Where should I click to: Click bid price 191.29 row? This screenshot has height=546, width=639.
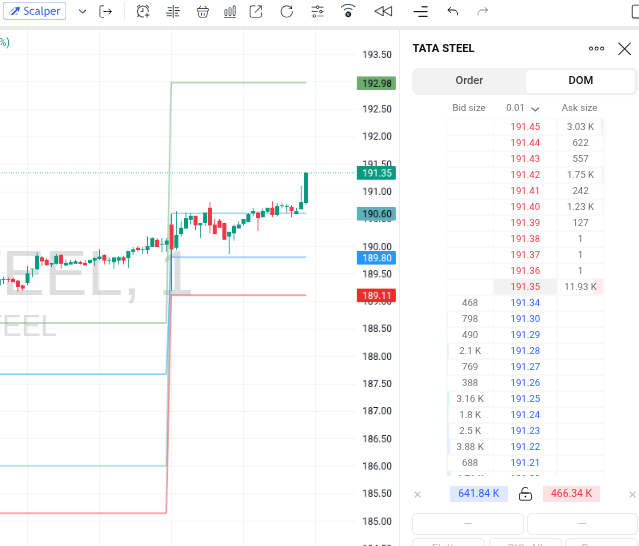525,335
